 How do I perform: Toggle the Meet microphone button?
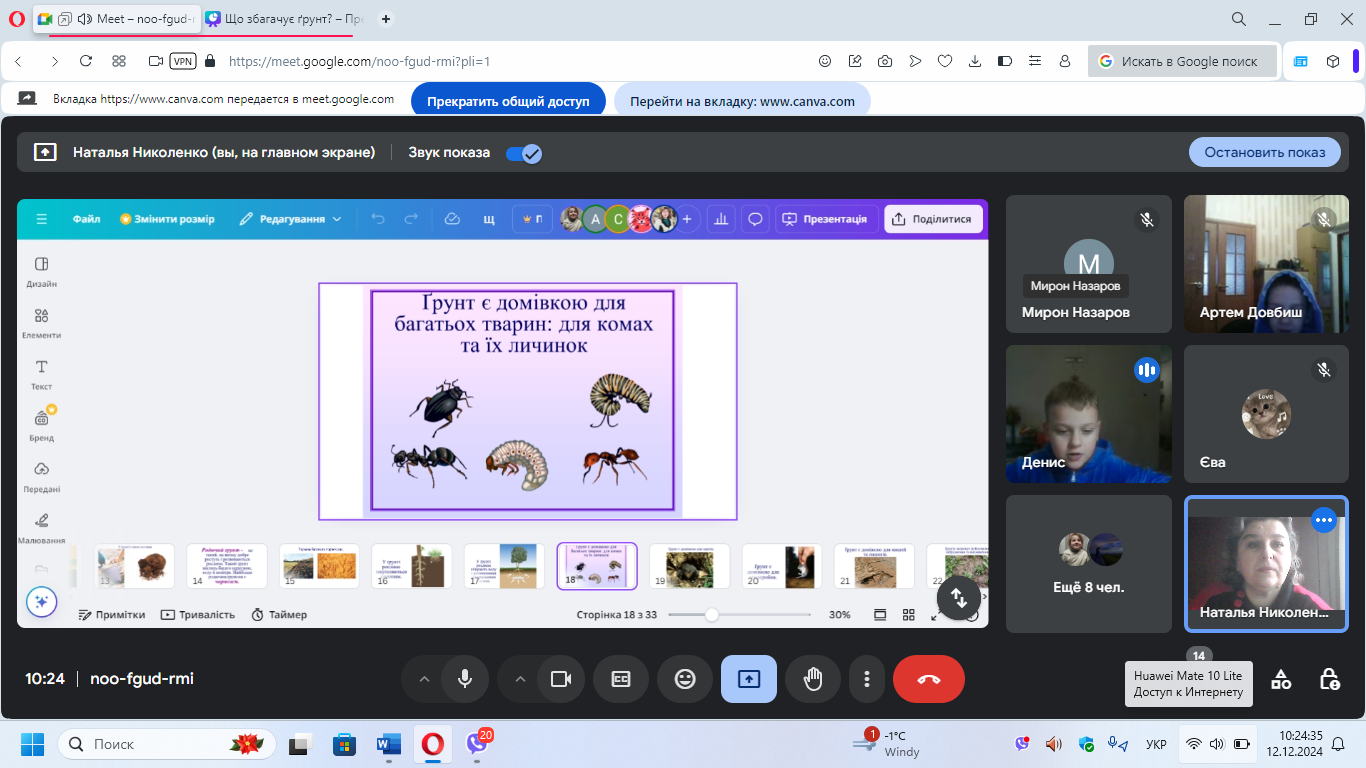click(x=465, y=679)
